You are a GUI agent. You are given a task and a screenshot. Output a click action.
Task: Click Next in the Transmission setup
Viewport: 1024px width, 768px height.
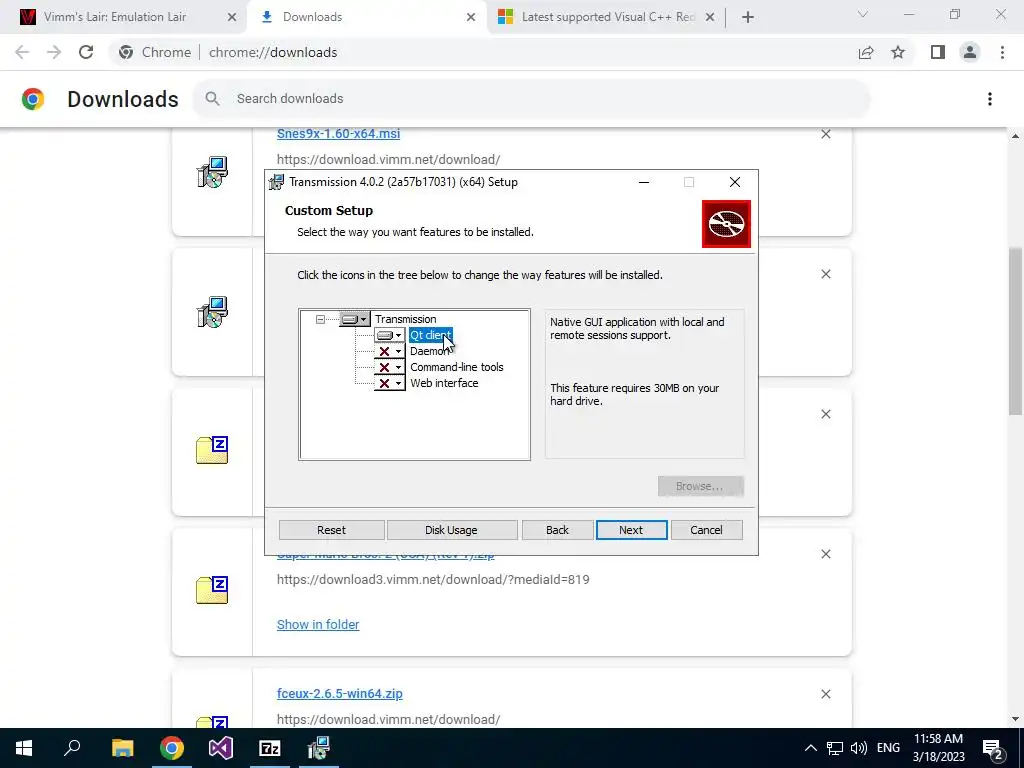click(x=631, y=530)
